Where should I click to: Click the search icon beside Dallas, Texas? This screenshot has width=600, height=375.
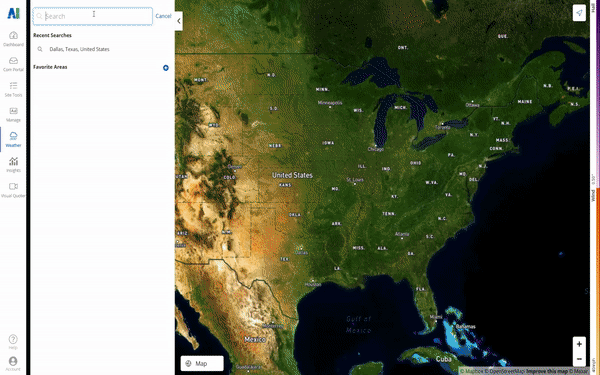tap(40, 49)
